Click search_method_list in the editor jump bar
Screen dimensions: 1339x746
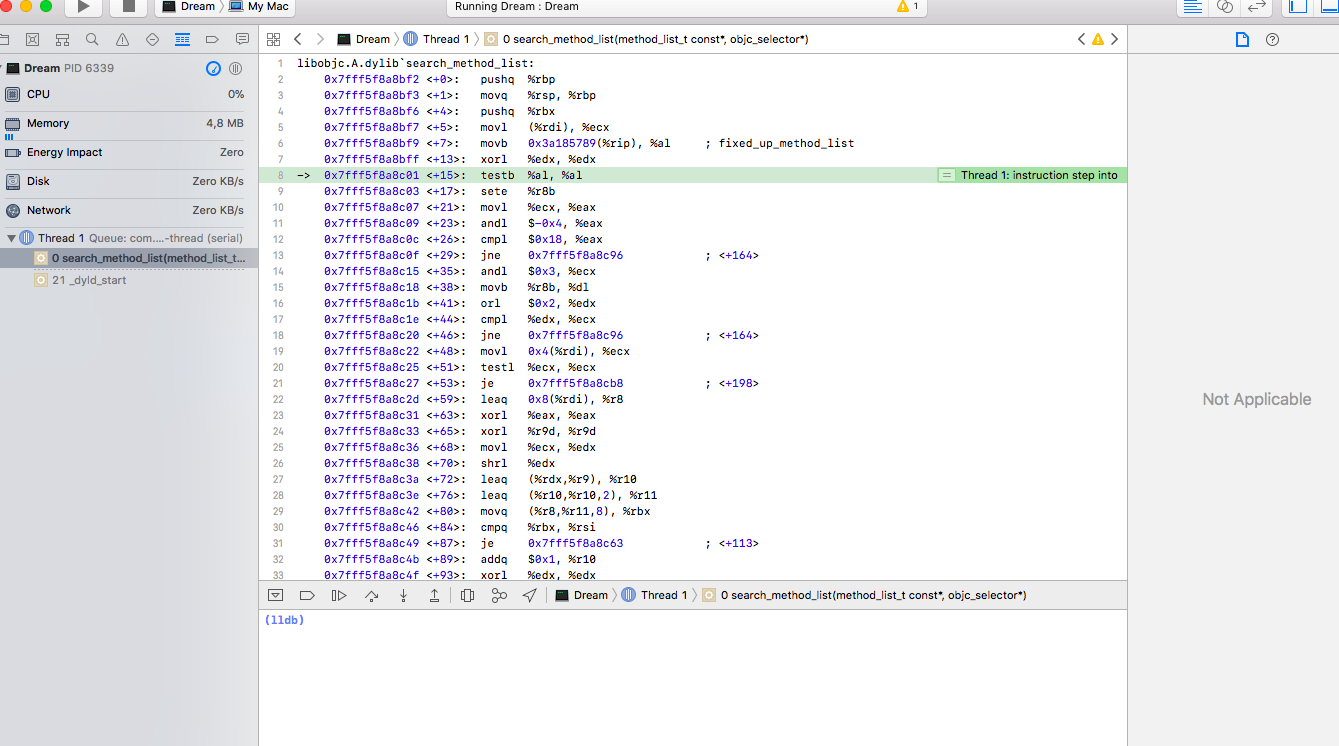(x=646, y=39)
